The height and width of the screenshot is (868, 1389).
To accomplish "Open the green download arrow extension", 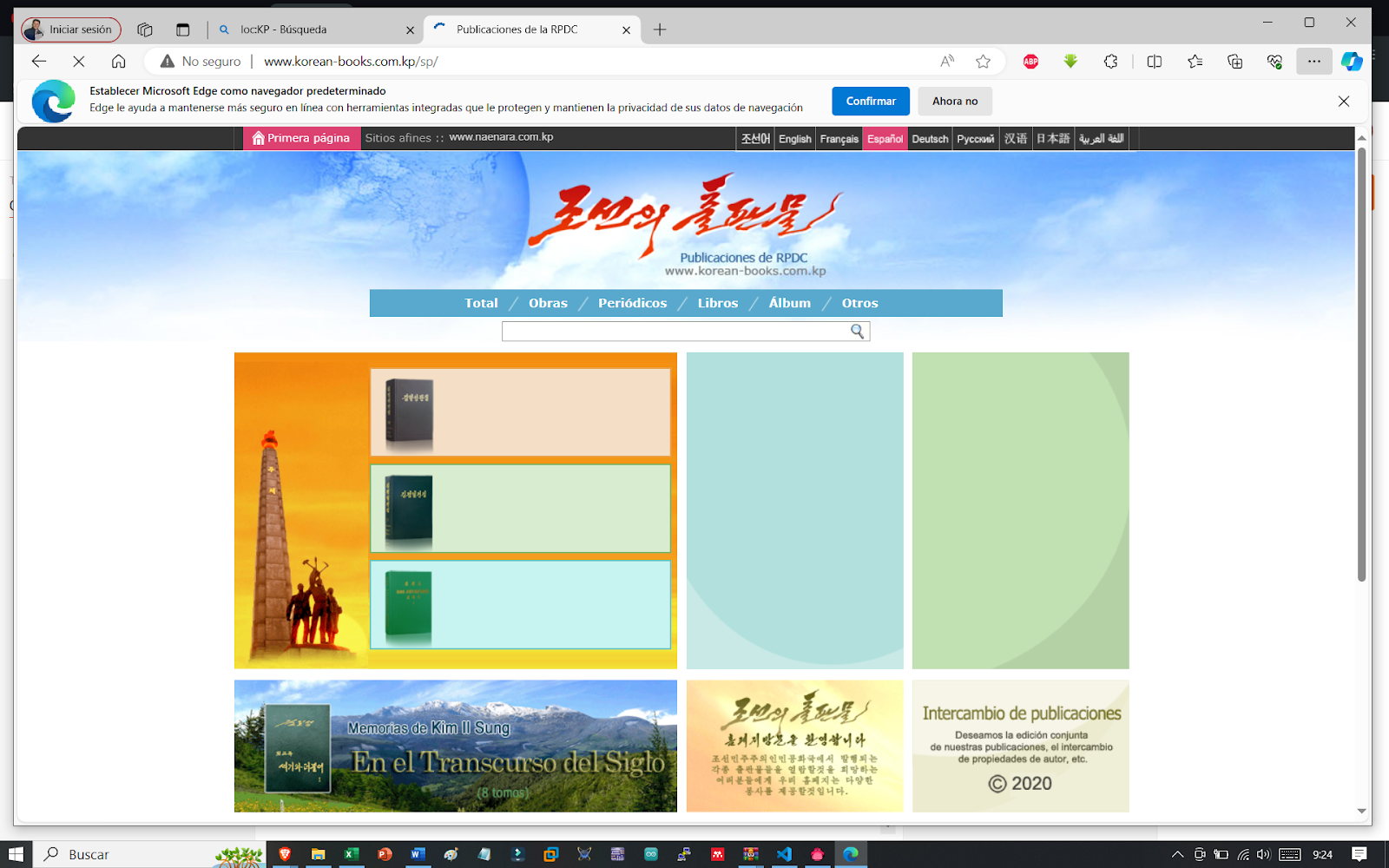I will coord(1070,62).
